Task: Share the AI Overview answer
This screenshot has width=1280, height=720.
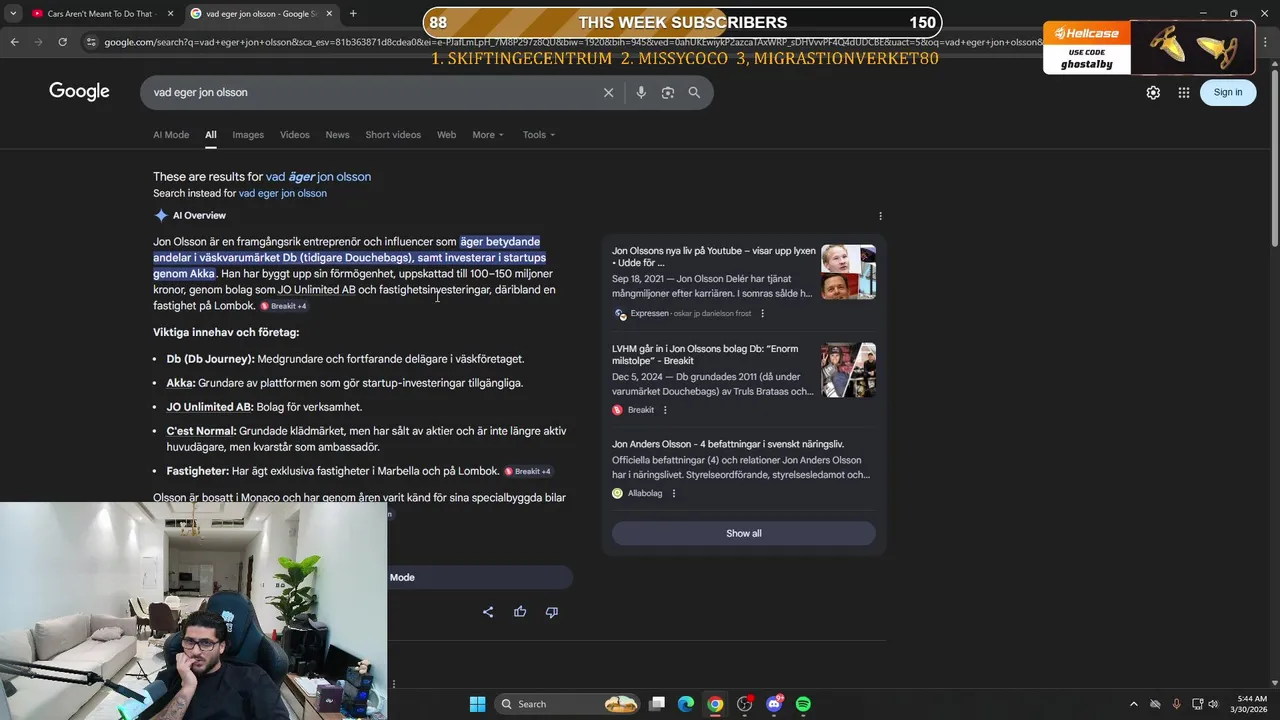Action: pos(488,612)
